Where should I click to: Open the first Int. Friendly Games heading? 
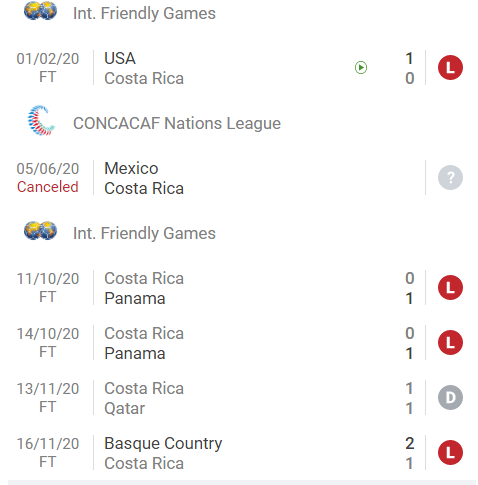point(144,13)
